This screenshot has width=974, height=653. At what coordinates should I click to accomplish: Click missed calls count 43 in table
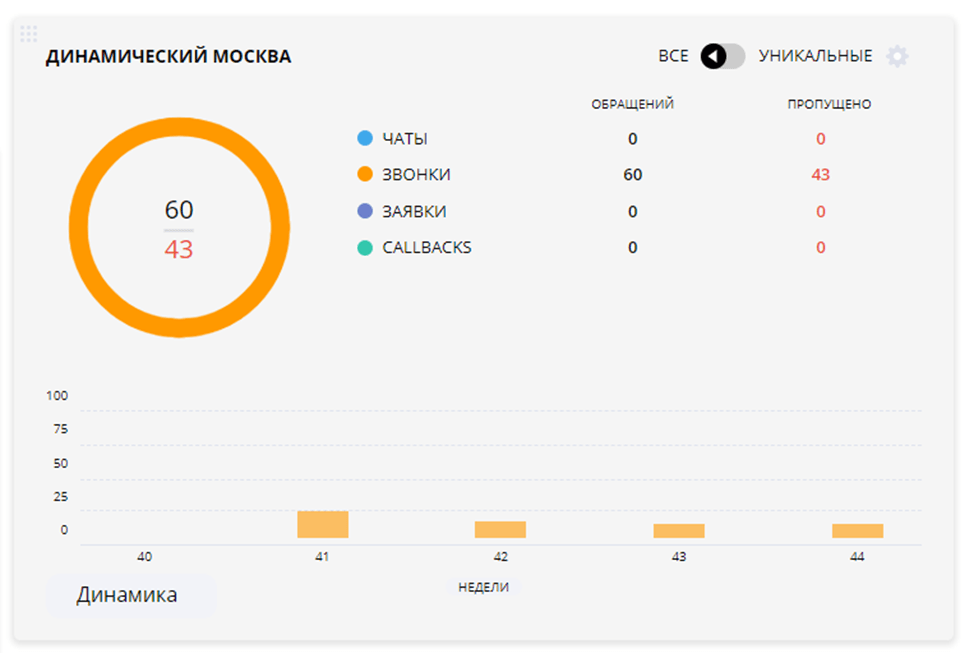(x=820, y=175)
